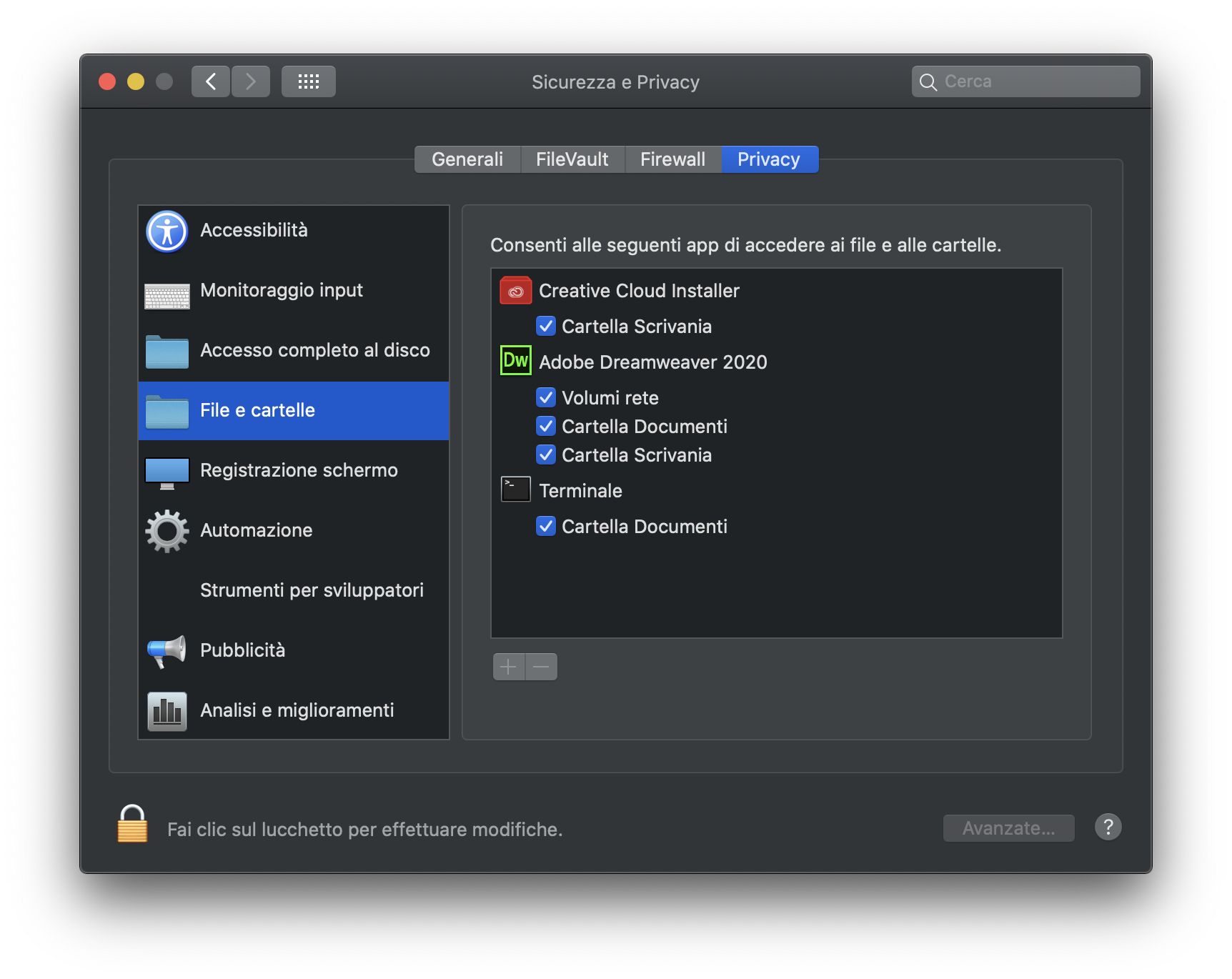Image resolution: width=1232 pixels, height=979 pixels.
Task: Select the Registrazione schermo display icon
Action: pyautogui.click(x=167, y=471)
